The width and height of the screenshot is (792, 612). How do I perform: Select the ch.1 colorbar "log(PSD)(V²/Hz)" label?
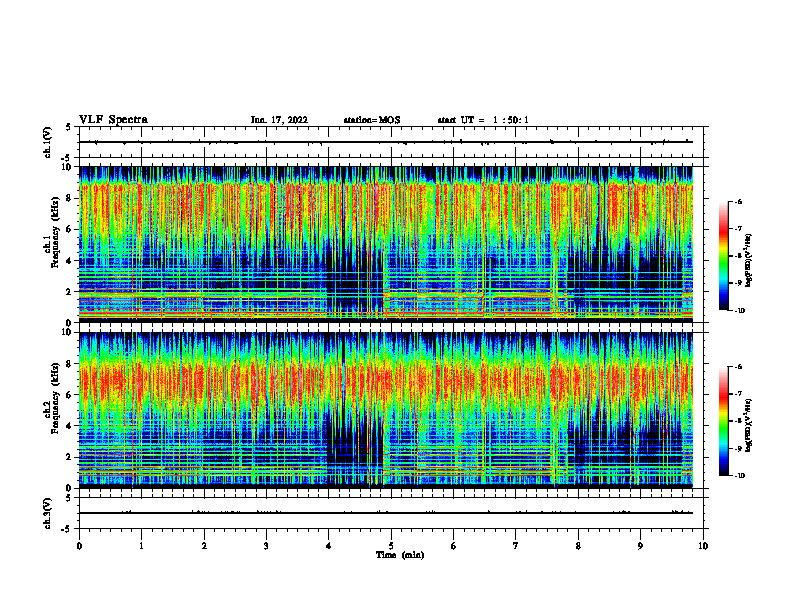pos(748,261)
